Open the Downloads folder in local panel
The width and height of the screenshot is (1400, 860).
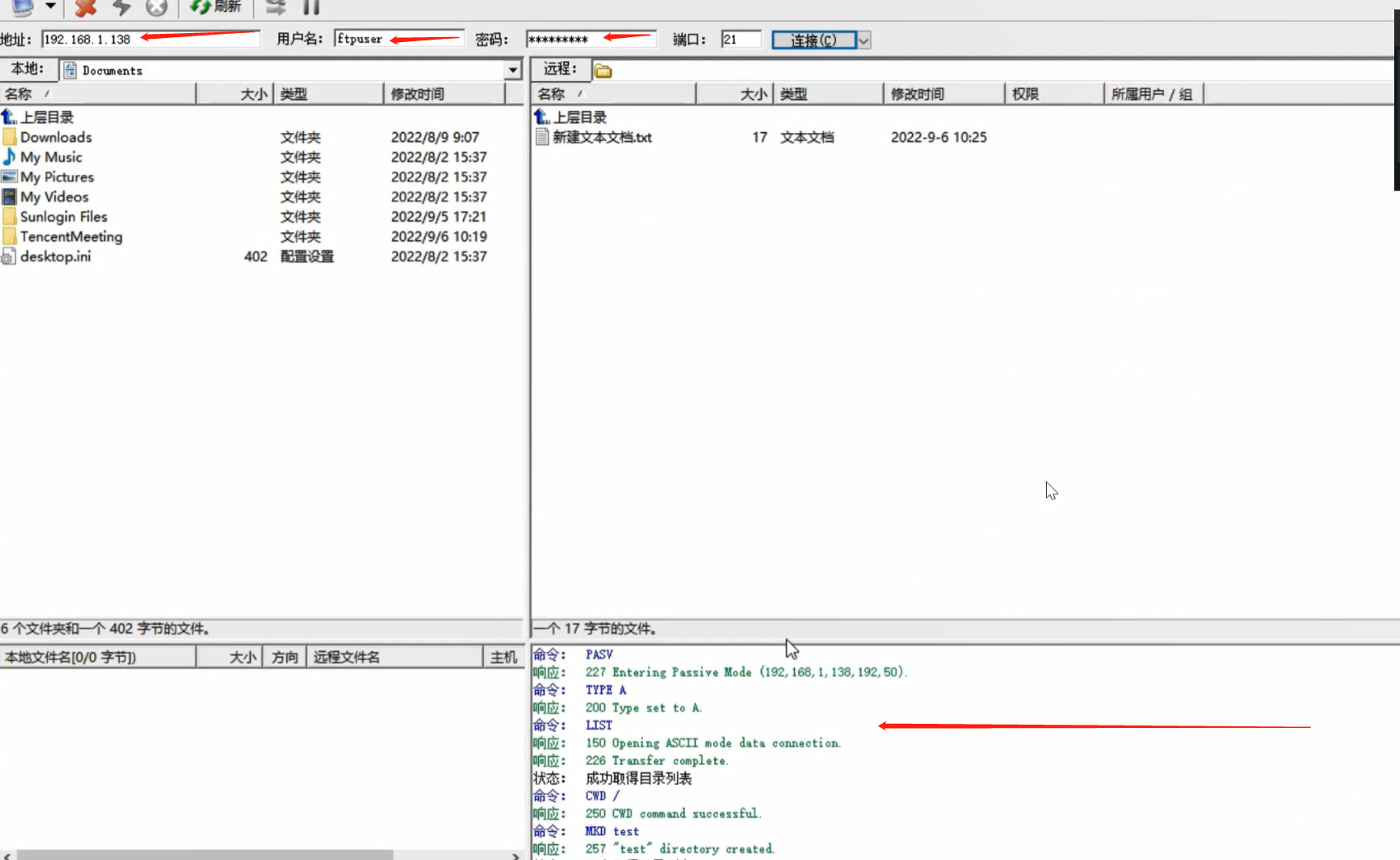tap(56, 137)
